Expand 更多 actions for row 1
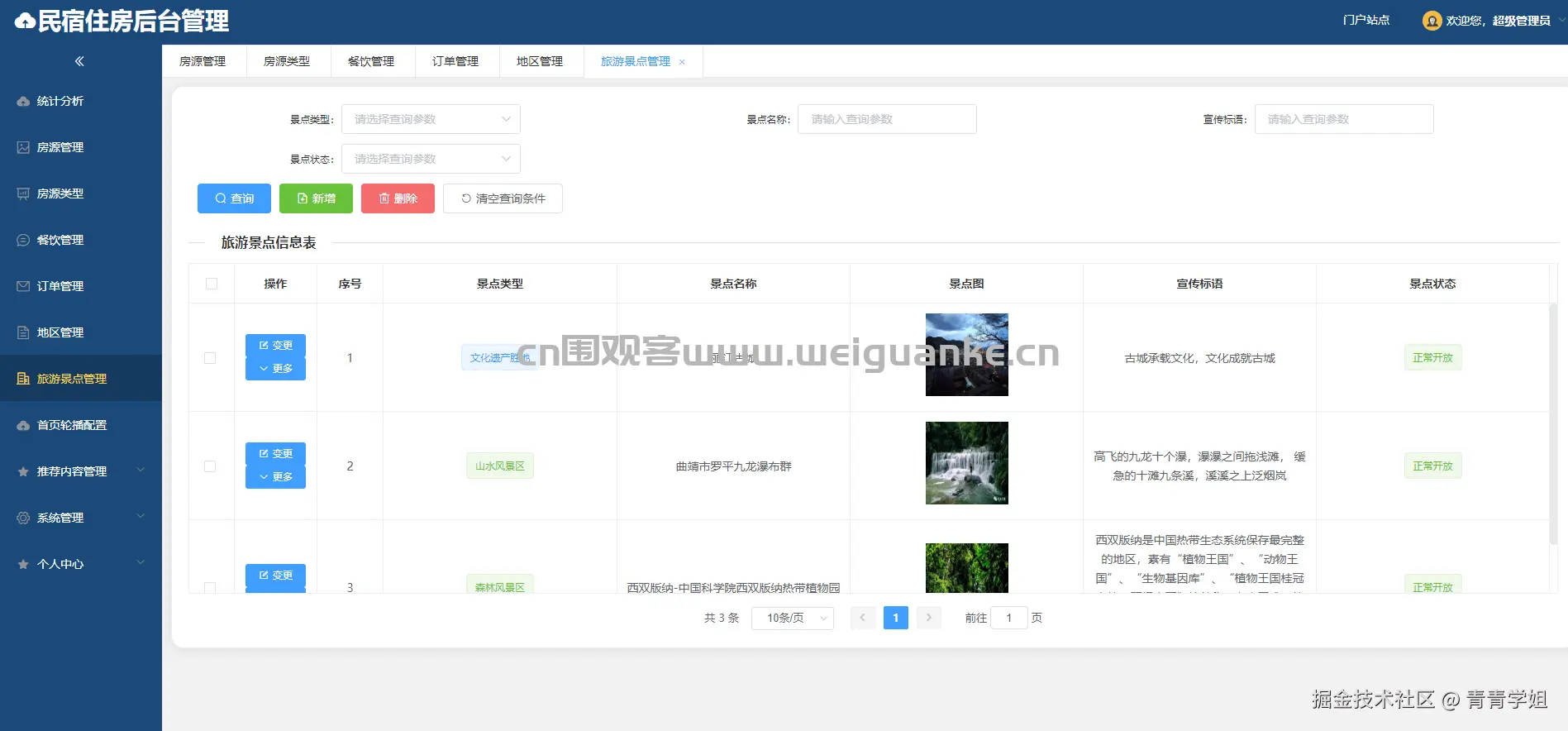This screenshot has width=1568, height=731. tap(275, 369)
